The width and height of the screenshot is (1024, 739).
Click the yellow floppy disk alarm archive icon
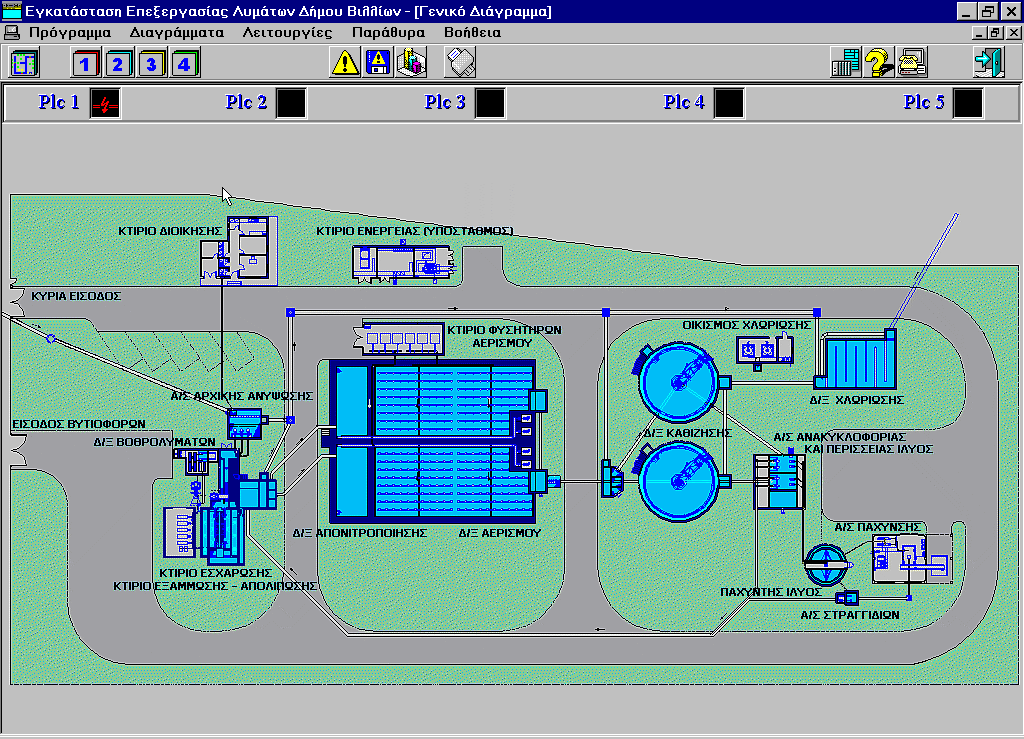[378, 63]
